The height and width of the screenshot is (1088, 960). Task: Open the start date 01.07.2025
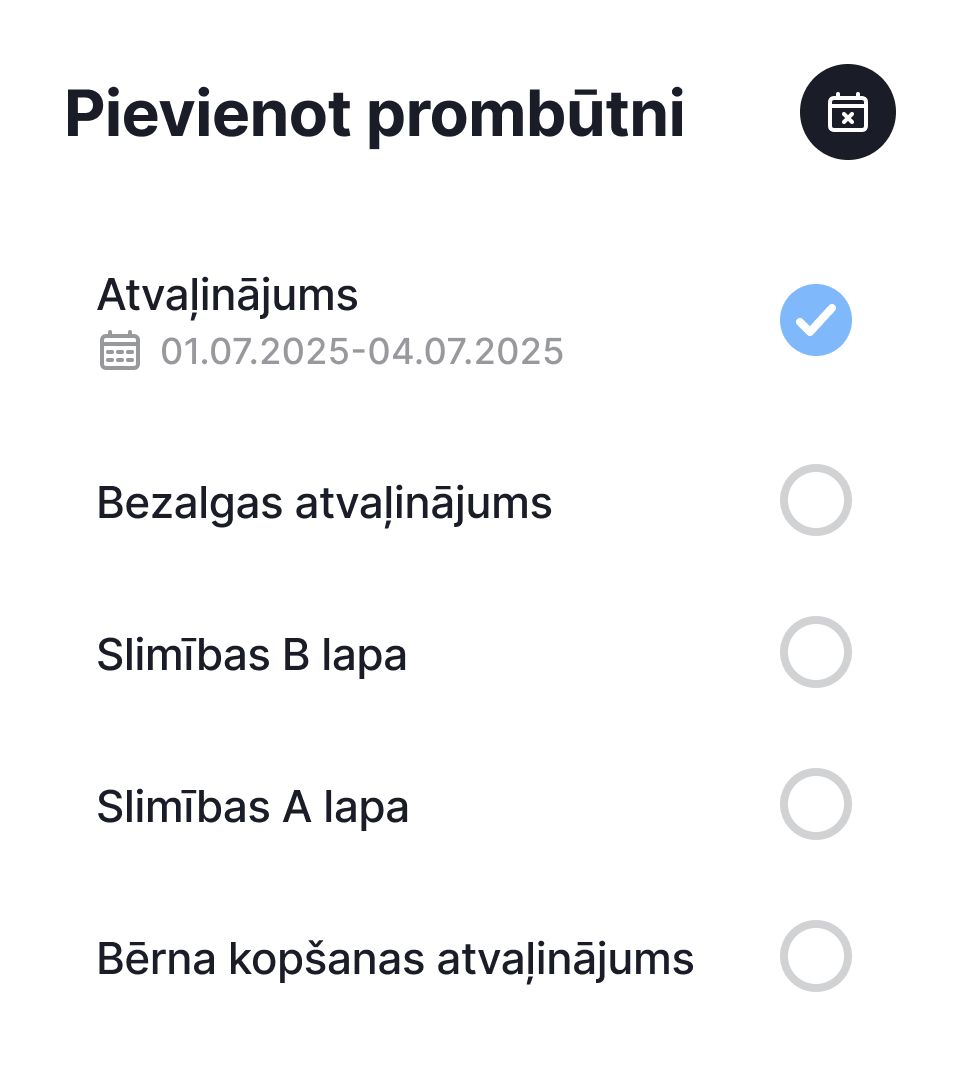[255, 351]
